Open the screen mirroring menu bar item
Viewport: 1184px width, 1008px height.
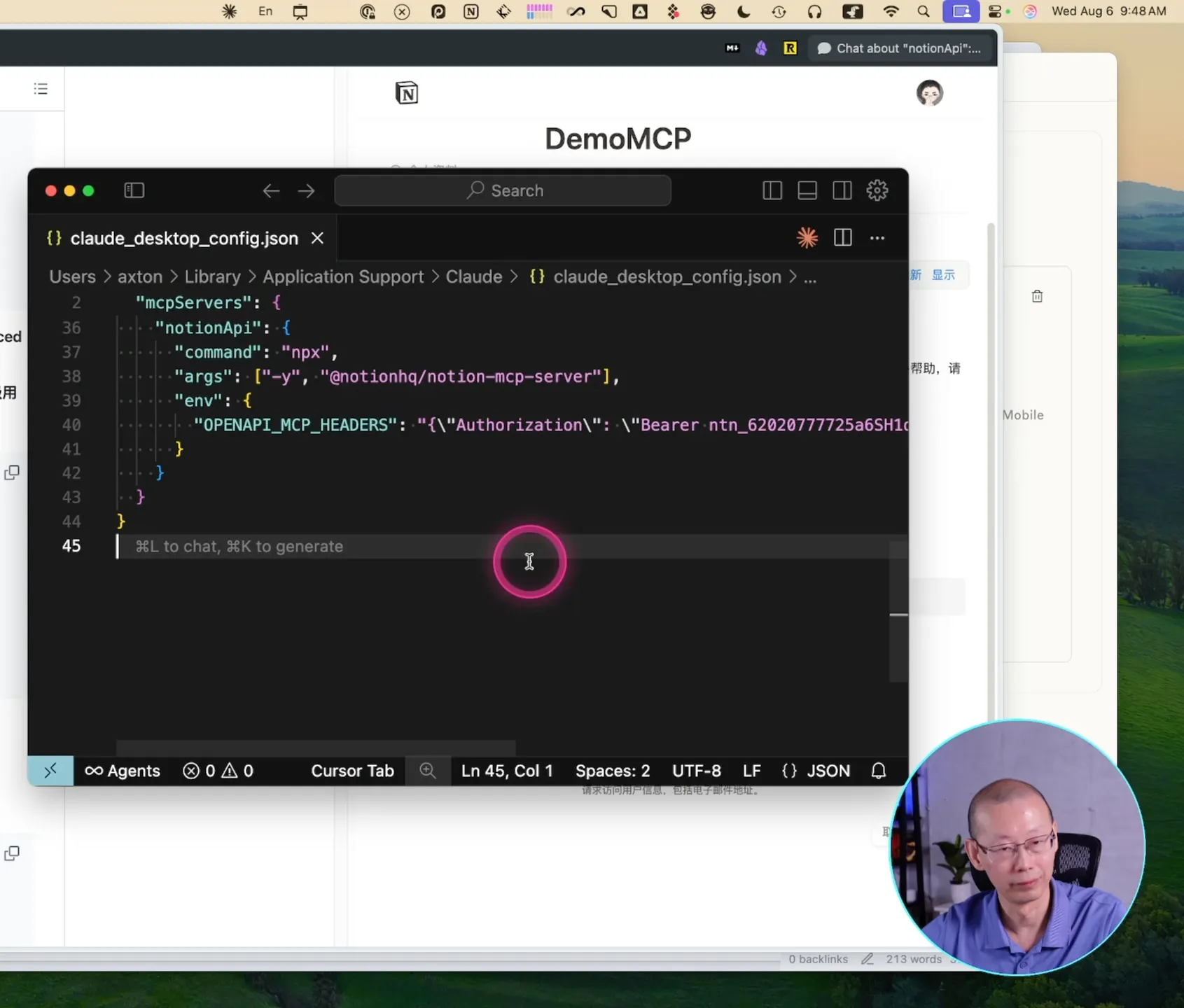[961, 11]
